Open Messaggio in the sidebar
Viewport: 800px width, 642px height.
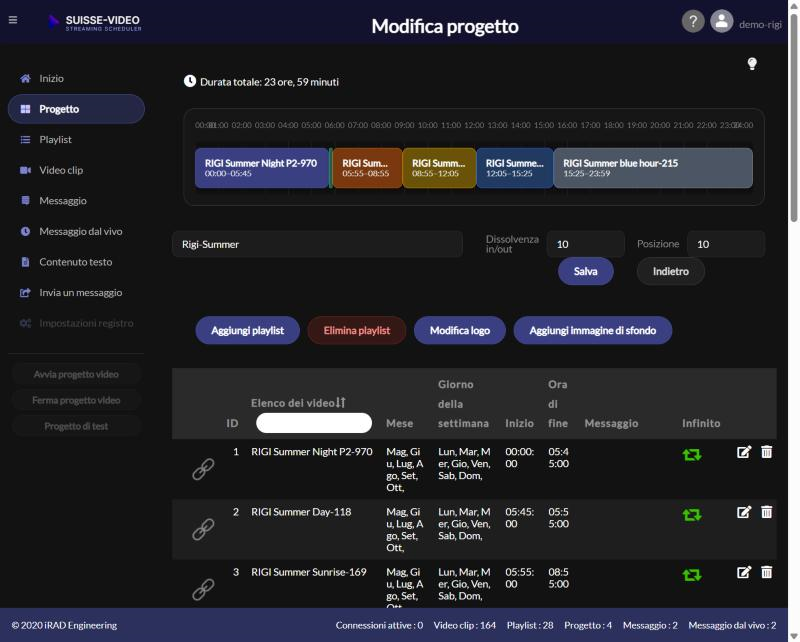point(77,201)
